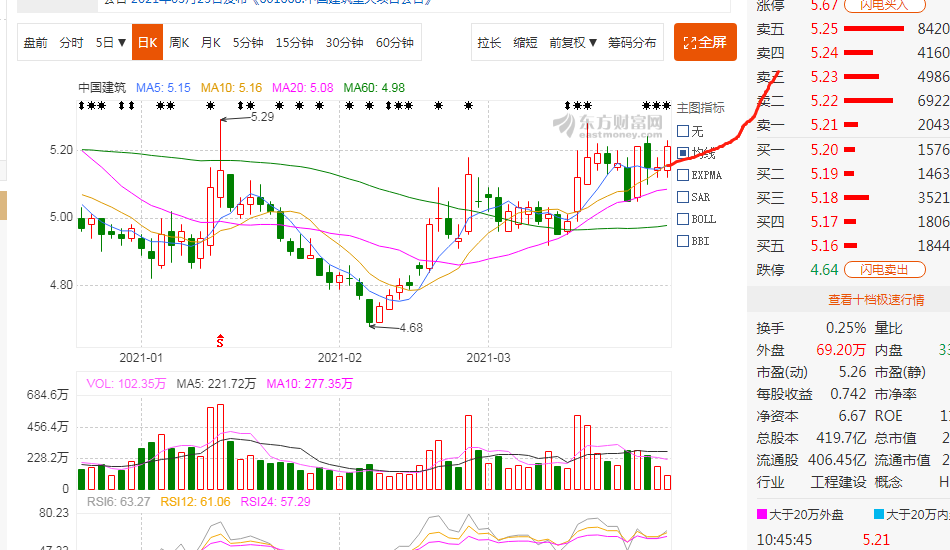This screenshot has height=550, width=950.
Task: Click 市盈(动) 5.26 value
Action: [852, 372]
